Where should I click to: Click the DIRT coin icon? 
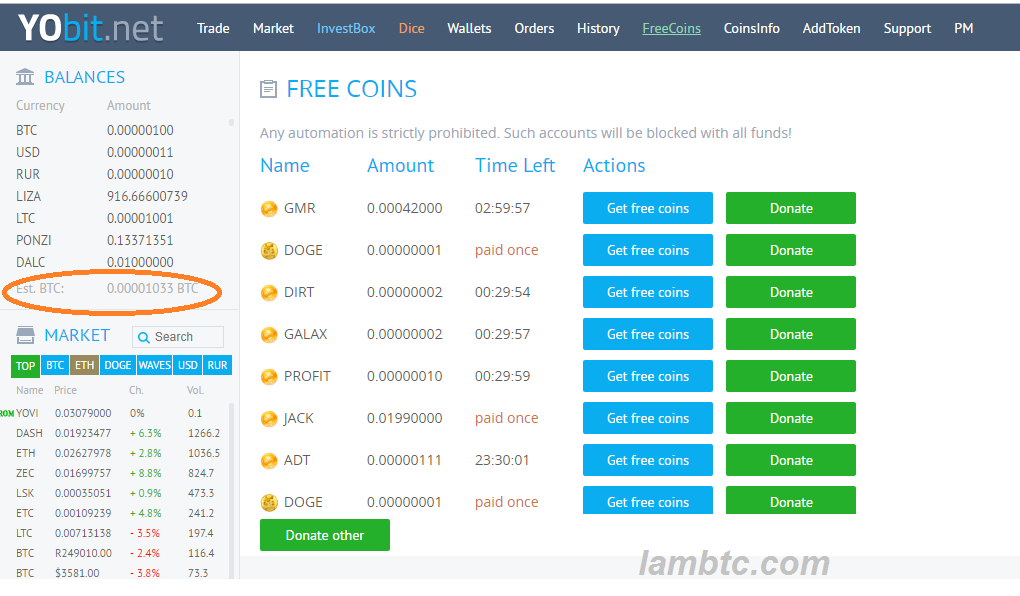tap(269, 293)
